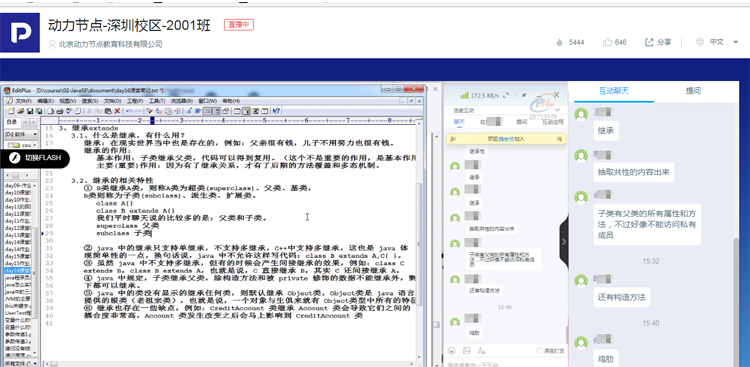
Task: Open the 搜索(S) menu in EditPlus
Action: coord(90,101)
